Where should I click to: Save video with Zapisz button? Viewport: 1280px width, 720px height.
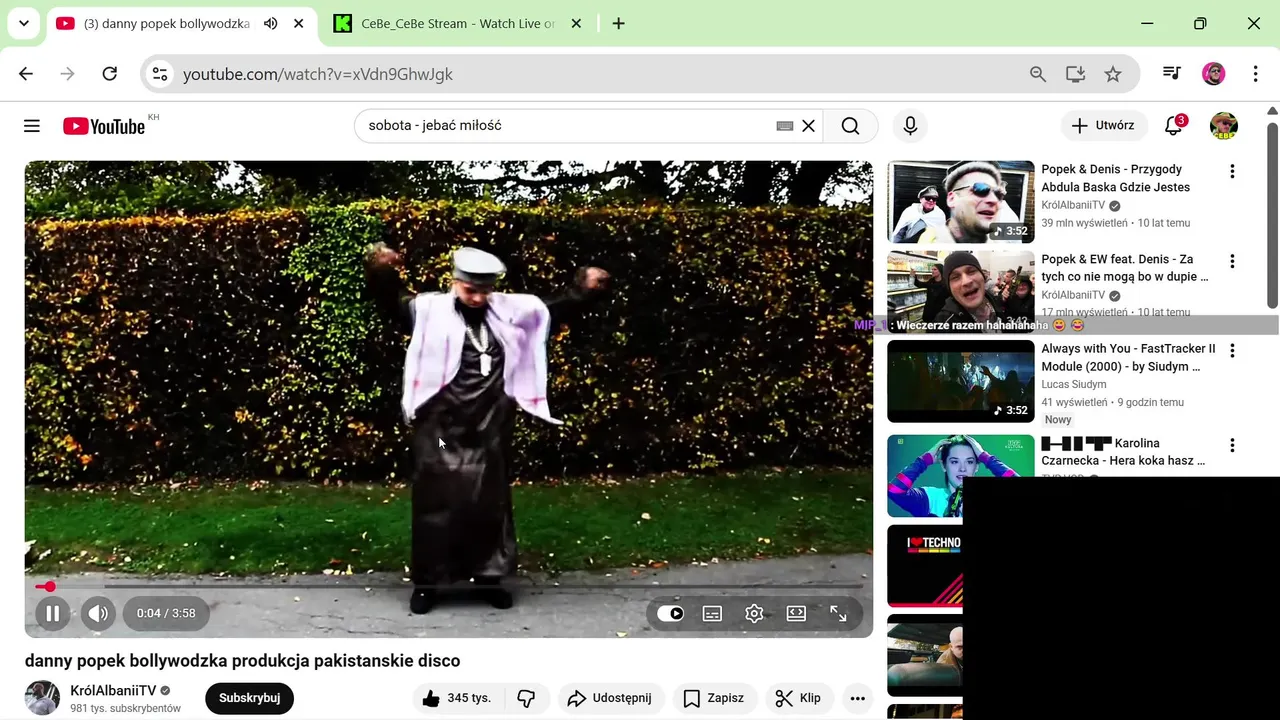713,698
